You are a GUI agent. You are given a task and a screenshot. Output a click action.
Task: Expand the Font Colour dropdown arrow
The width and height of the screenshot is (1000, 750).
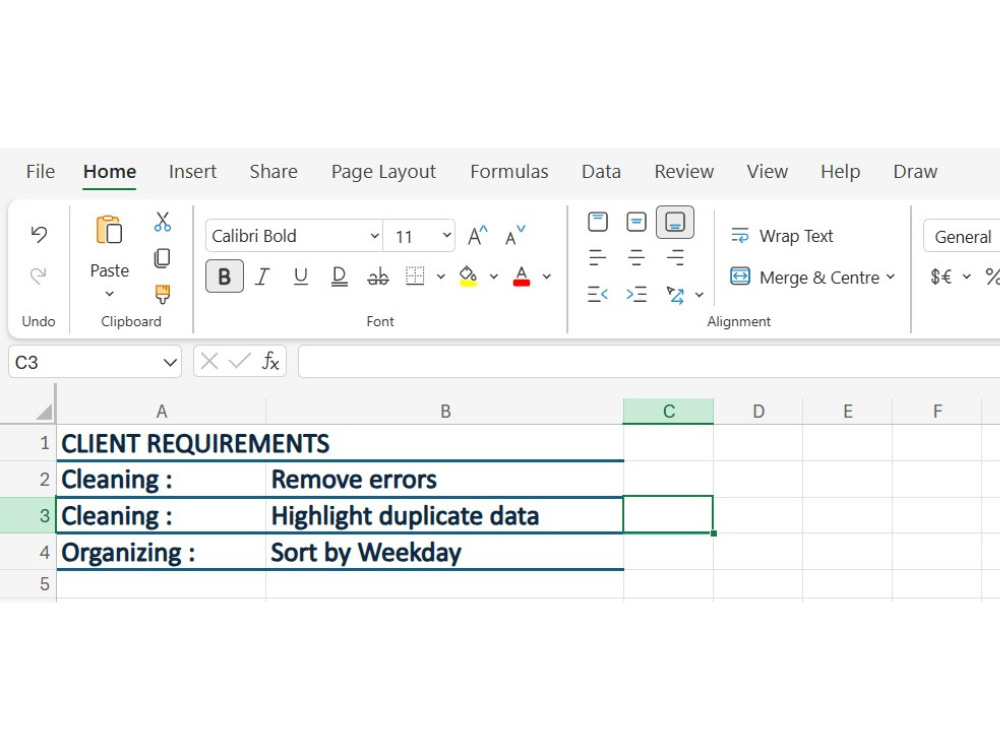[x=547, y=277]
